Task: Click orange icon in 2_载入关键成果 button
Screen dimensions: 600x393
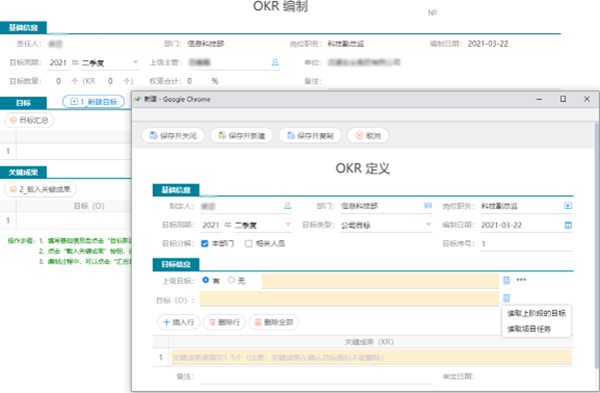Action: point(13,189)
